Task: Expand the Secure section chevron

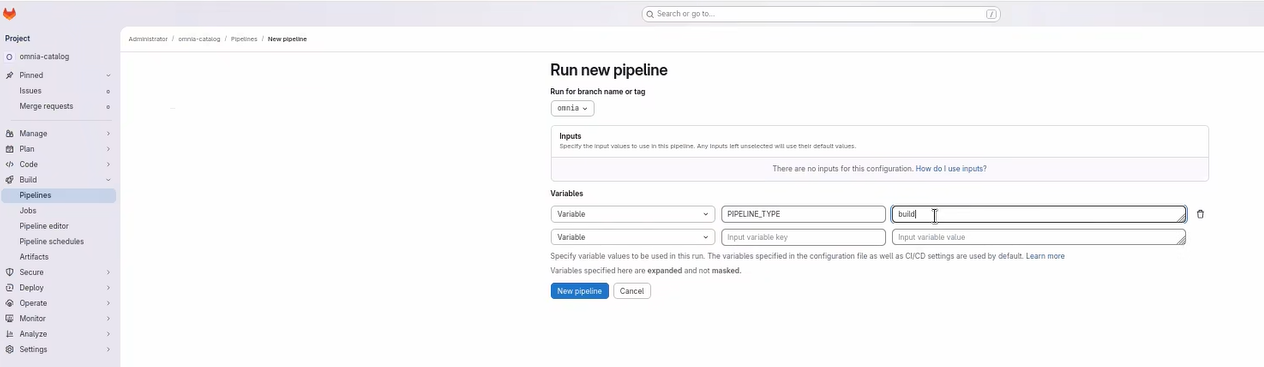Action: click(108, 272)
